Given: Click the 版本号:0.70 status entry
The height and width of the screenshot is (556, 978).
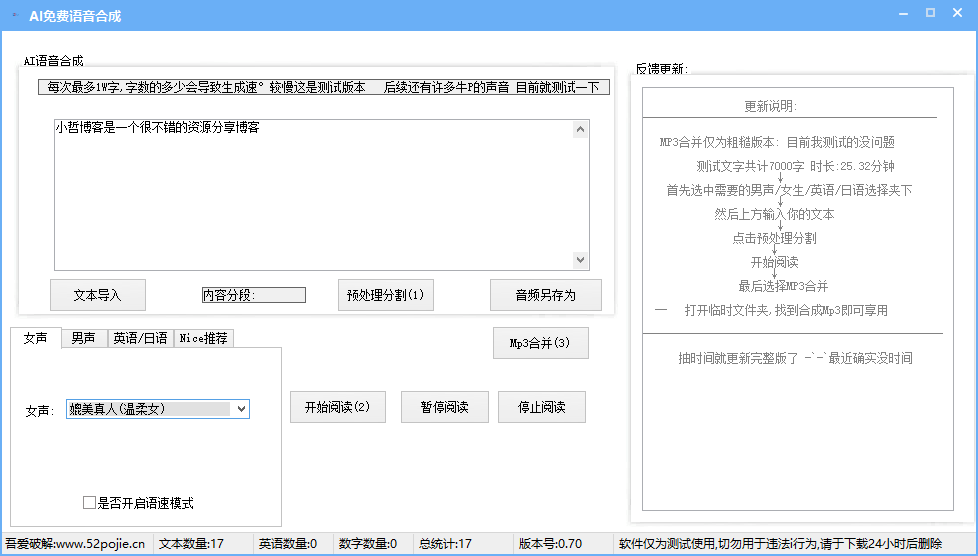Looking at the screenshot, I should point(550,544).
